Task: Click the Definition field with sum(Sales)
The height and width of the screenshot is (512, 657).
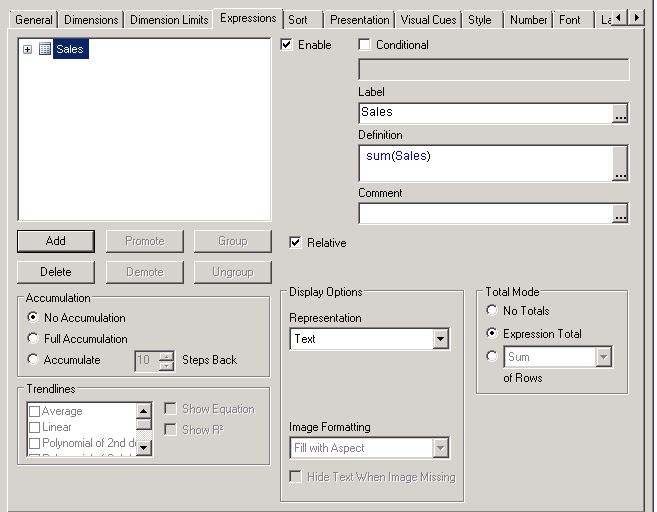Action: 486,163
